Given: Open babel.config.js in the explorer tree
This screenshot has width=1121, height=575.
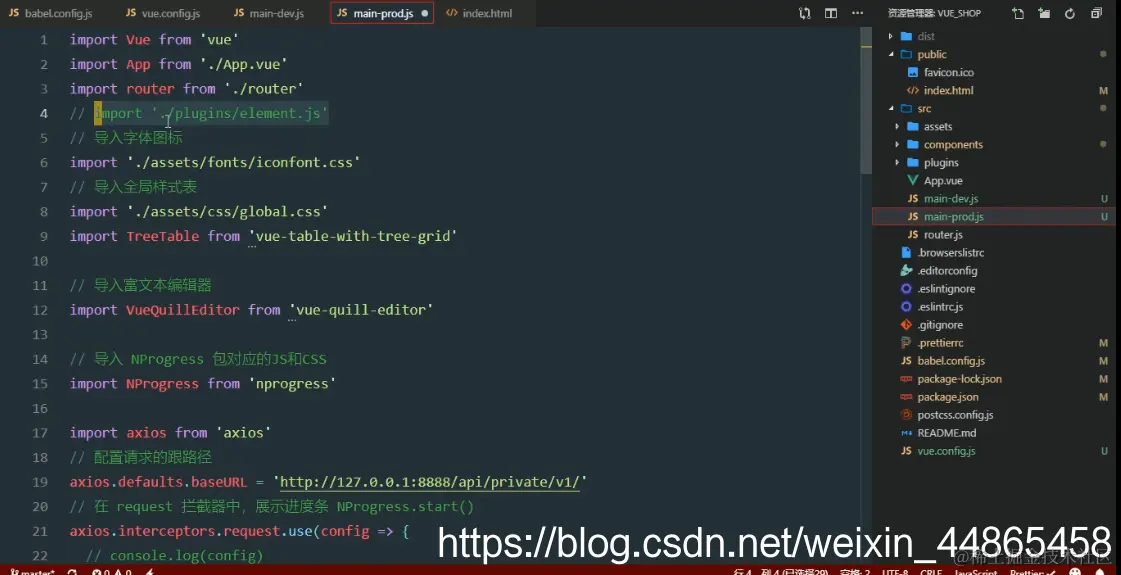Looking at the screenshot, I should pyautogui.click(x=951, y=360).
